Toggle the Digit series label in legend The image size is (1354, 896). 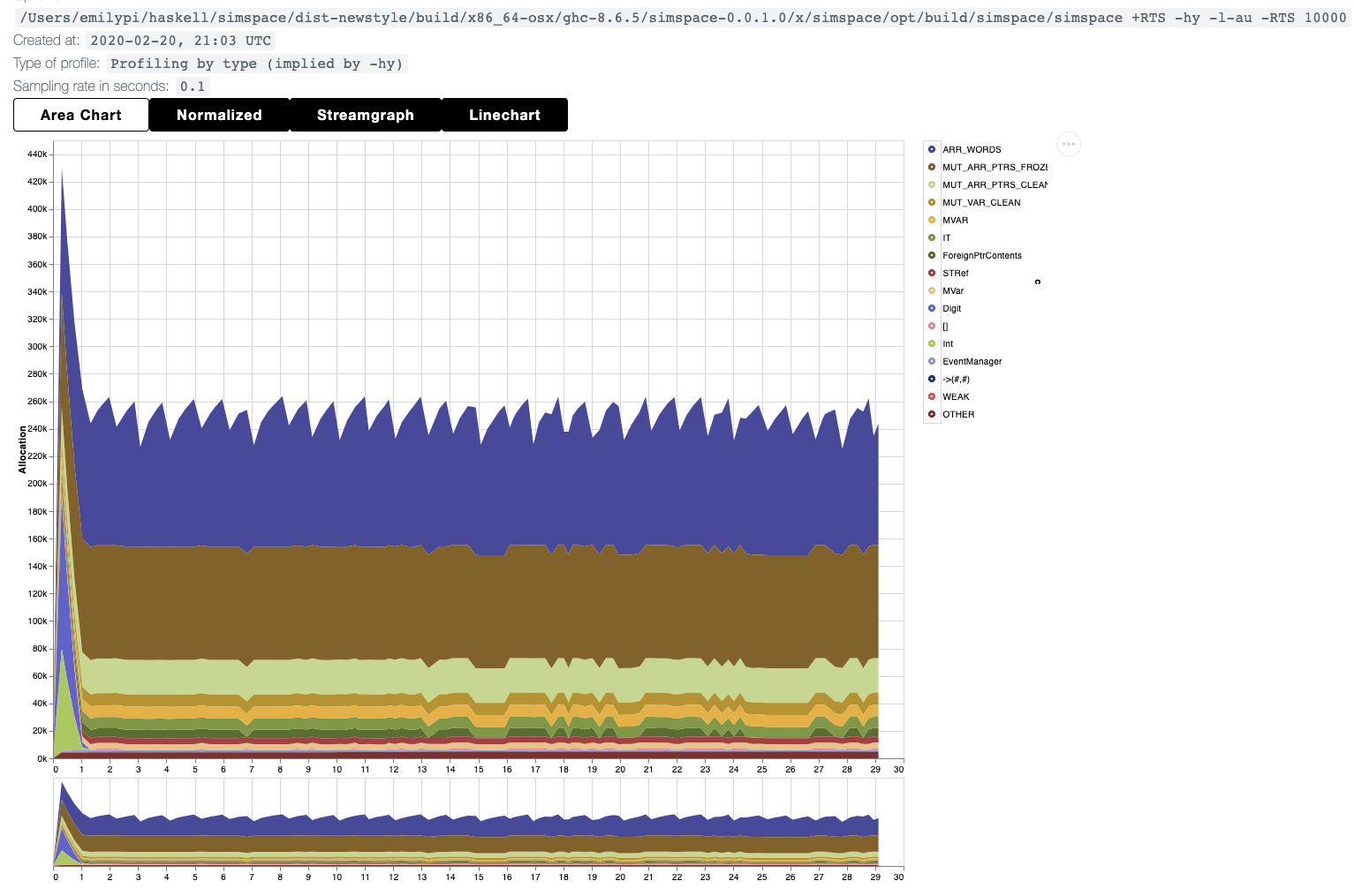951,309
